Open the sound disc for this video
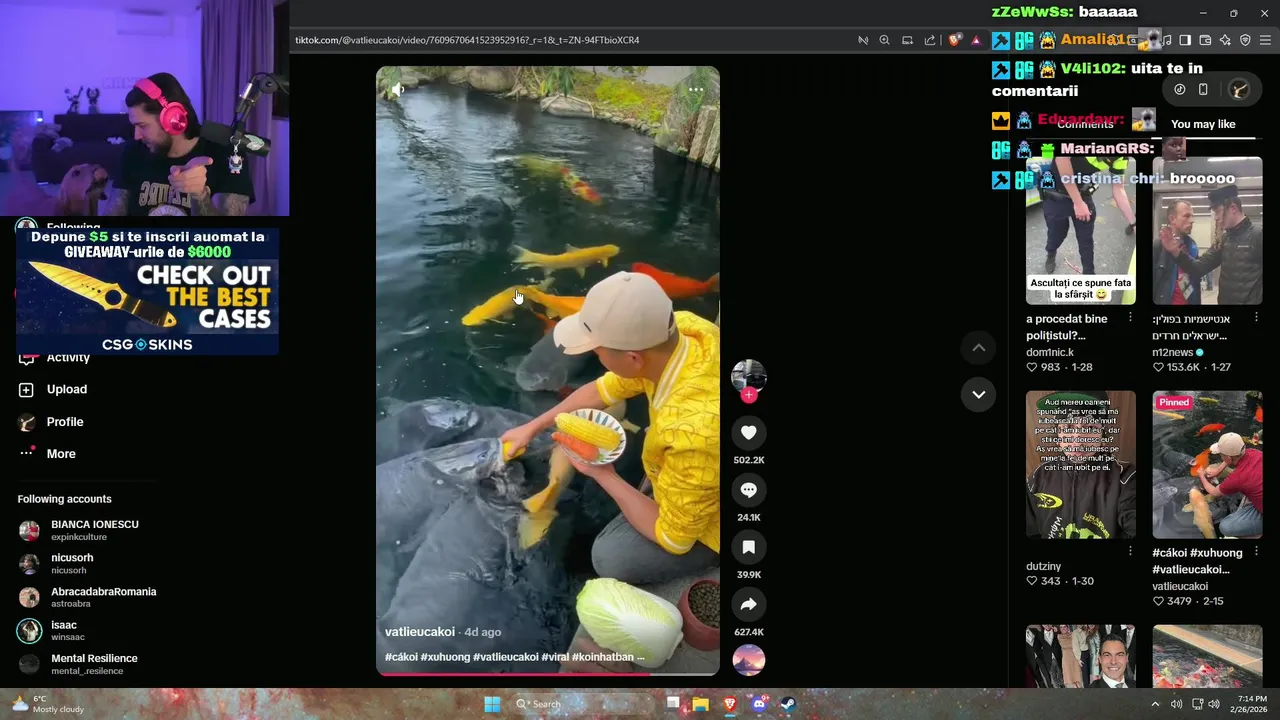 coord(748,660)
